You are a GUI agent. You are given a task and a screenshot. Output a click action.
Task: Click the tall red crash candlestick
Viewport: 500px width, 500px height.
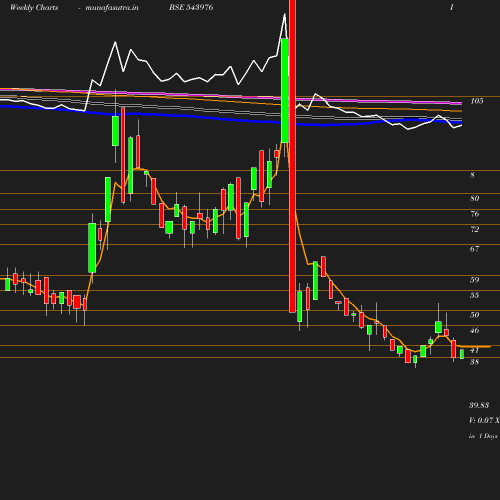292,156
